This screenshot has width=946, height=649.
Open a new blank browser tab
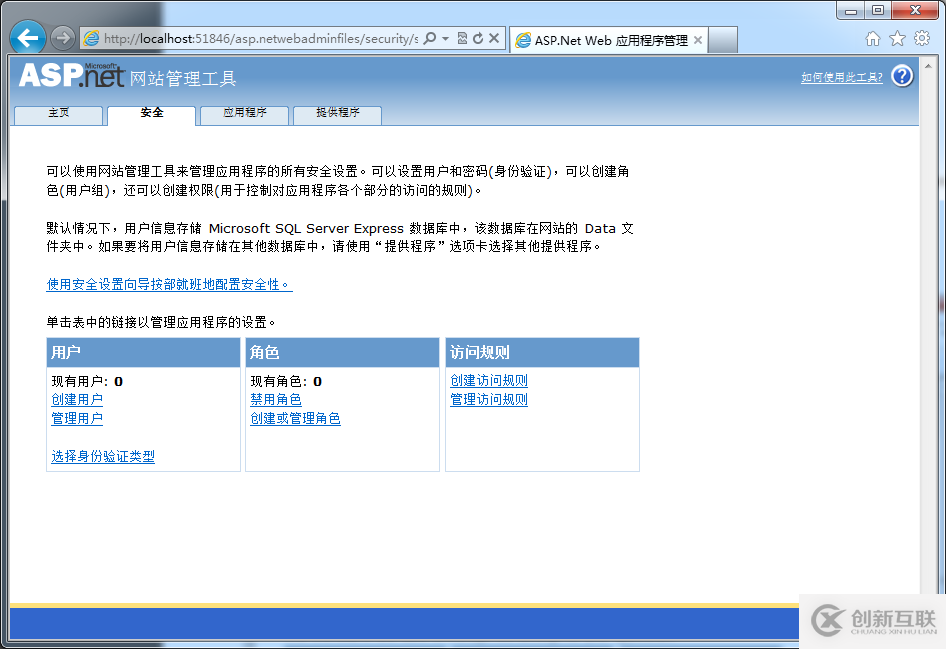pyautogui.click(x=723, y=40)
